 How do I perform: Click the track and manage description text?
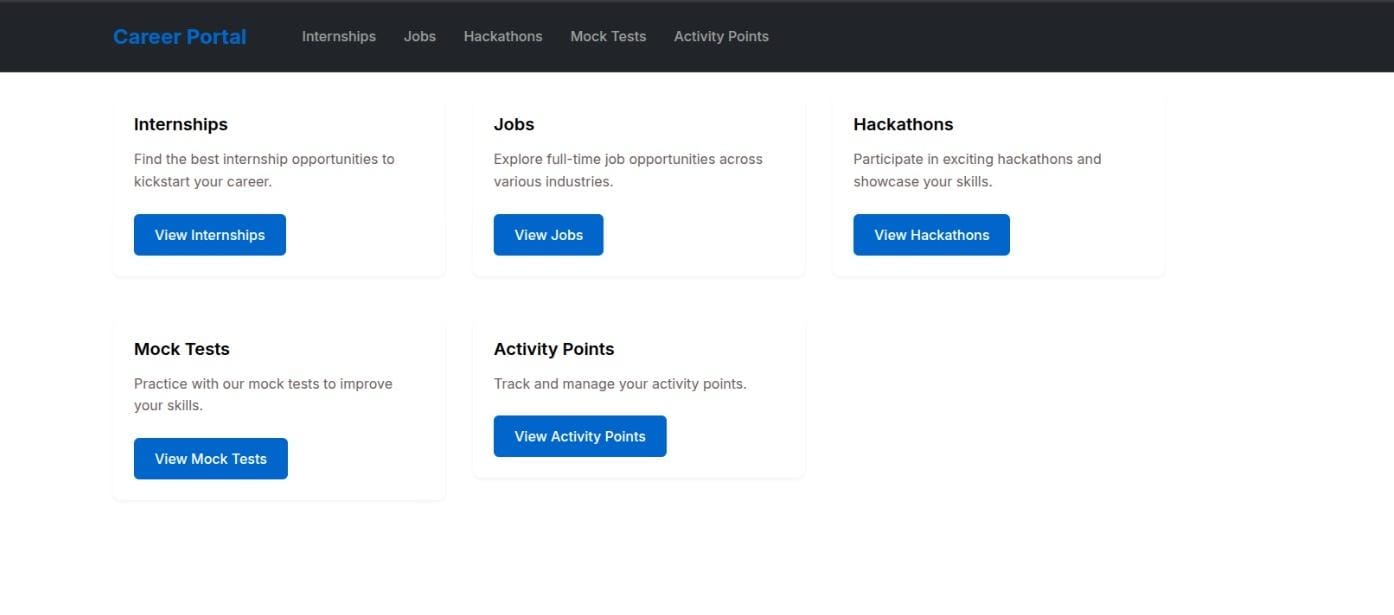pos(620,384)
